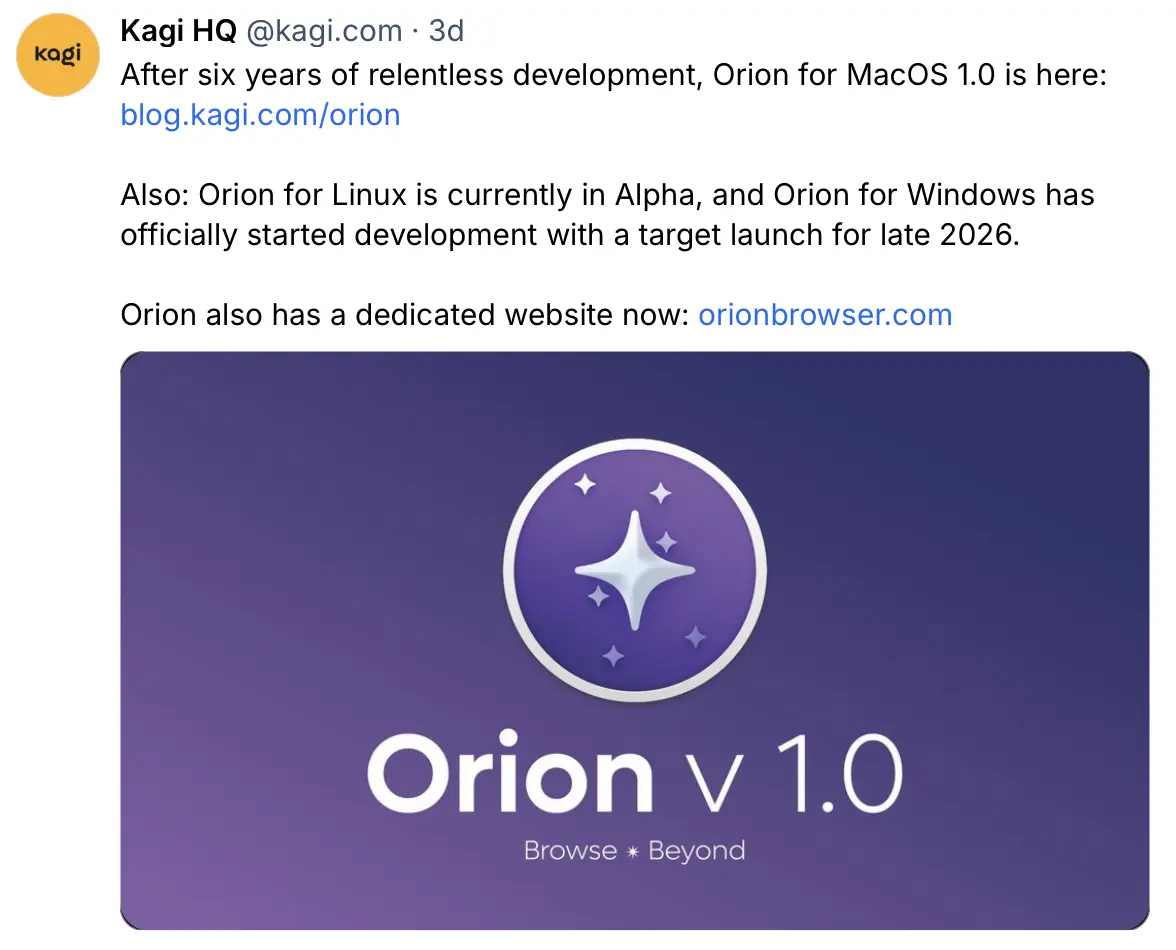Click the yellow Kagi profile avatar
This screenshot has height=950, width=1176.
[x=57, y=55]
